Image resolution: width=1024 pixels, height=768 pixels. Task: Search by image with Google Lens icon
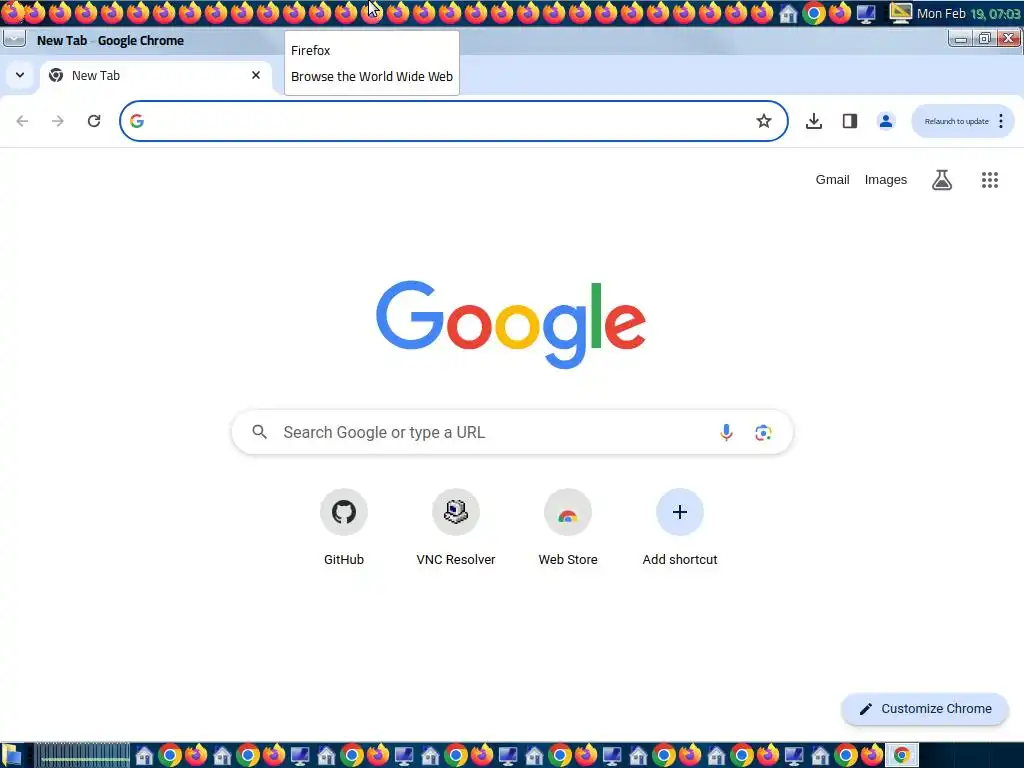click(763, 432)
